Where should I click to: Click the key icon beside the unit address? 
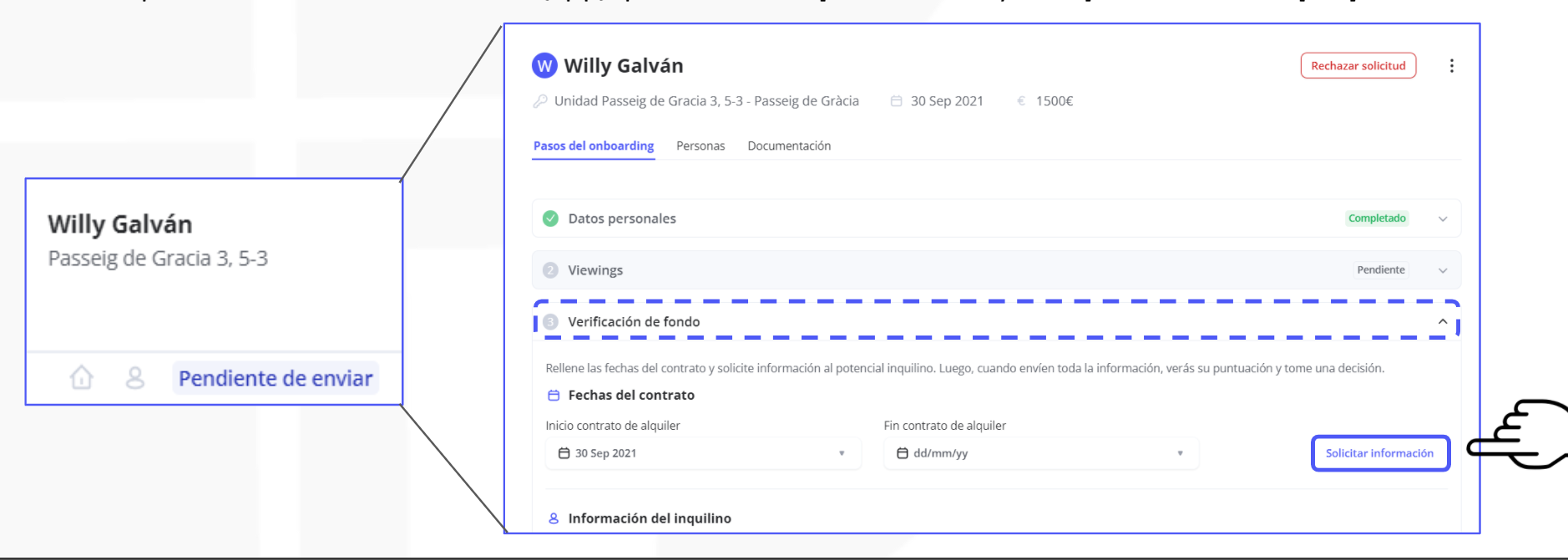point(540,101)
